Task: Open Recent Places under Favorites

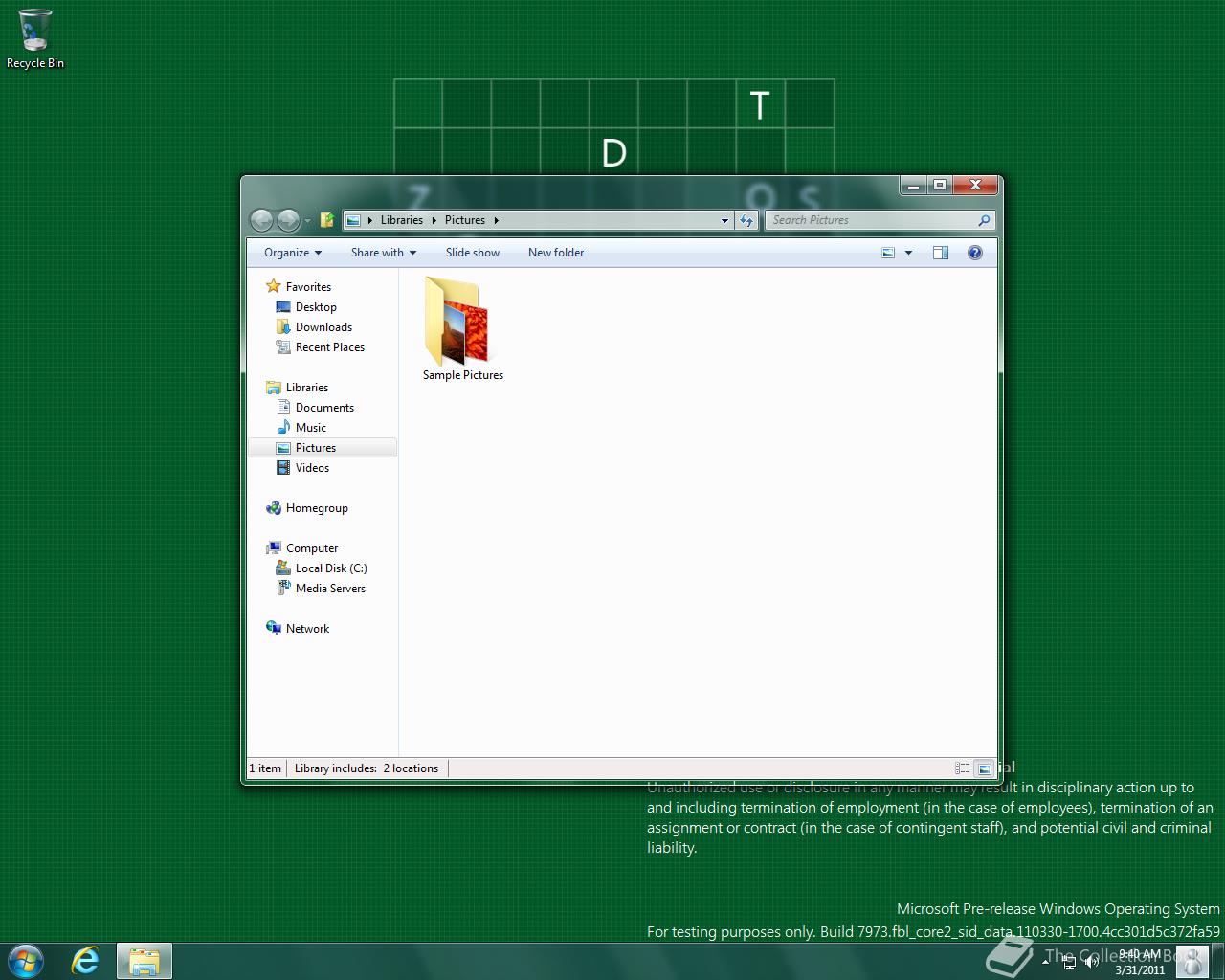Action: pos(330,346)
